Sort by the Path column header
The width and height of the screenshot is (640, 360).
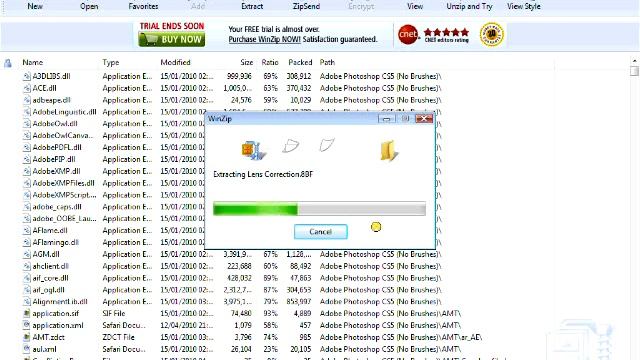(327, 62)
